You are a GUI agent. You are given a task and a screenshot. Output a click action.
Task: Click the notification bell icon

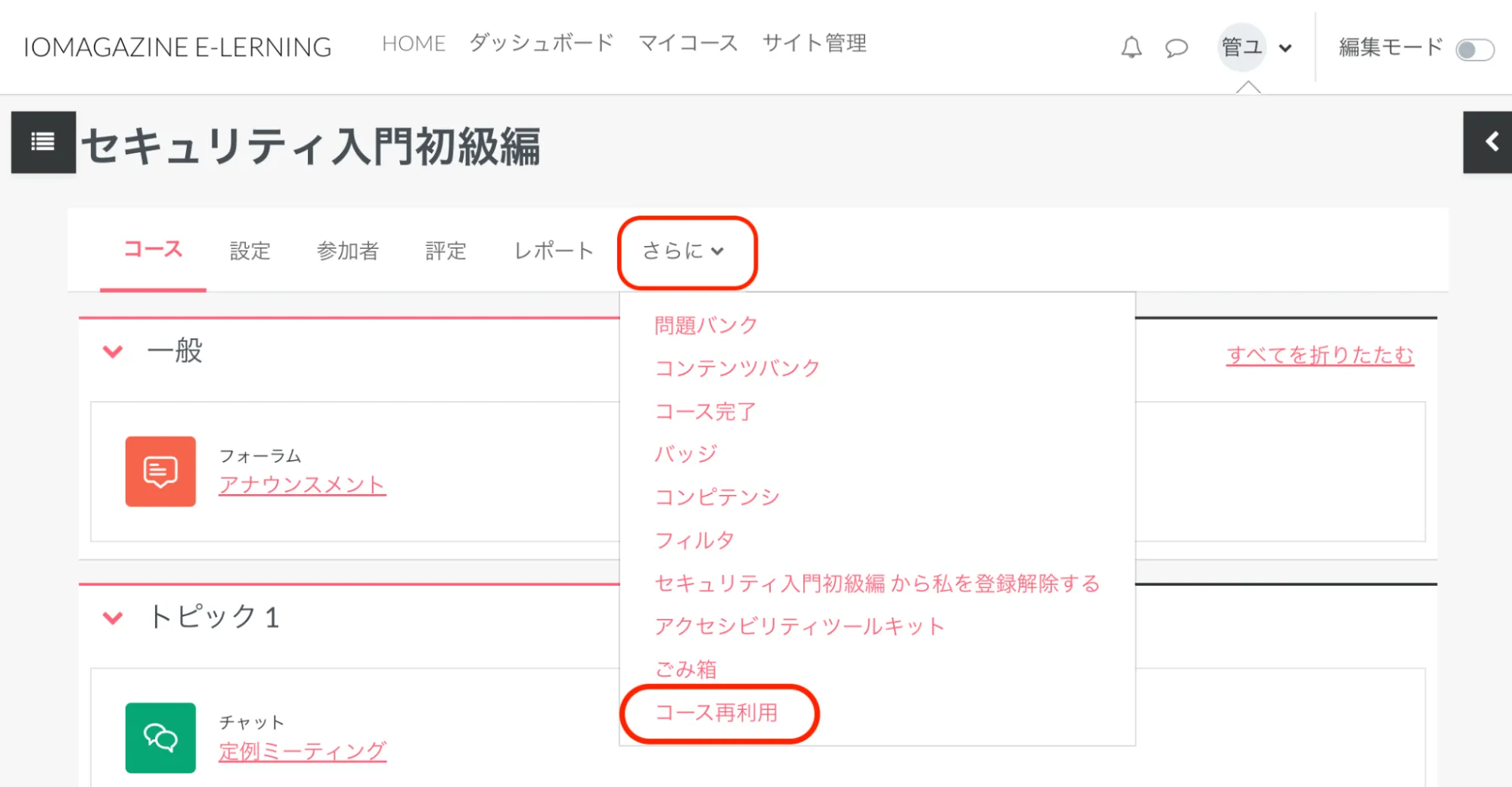coord(1131,48)
